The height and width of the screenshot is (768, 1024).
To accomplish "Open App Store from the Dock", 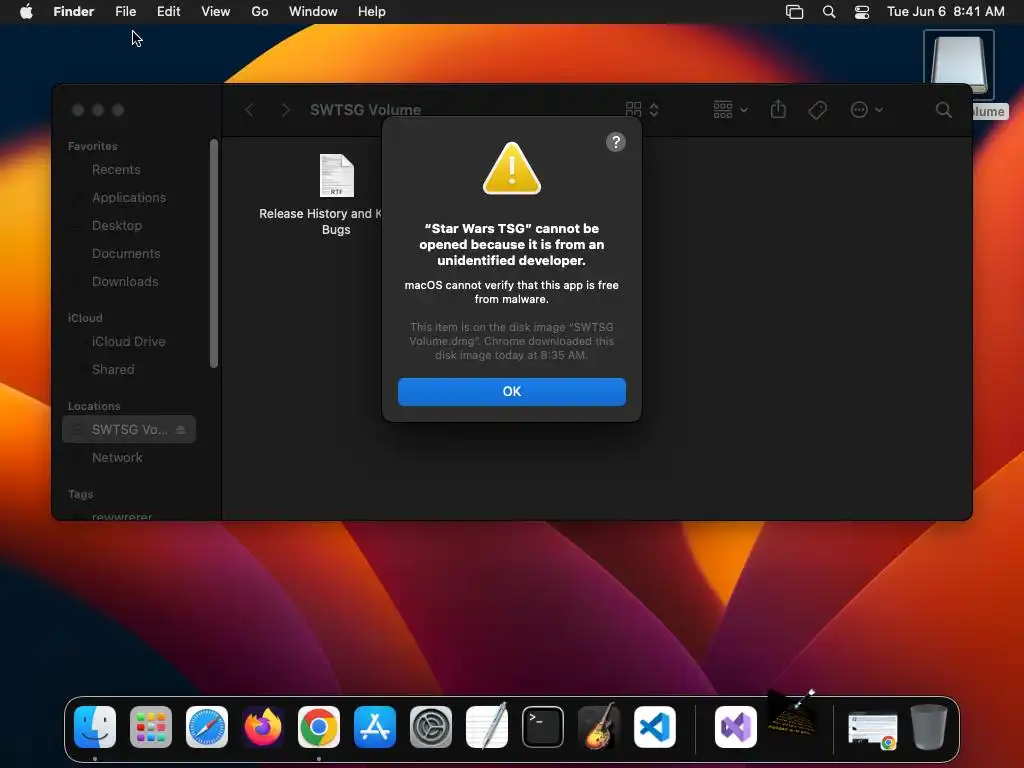I will pyautogui.click(x=375, y=727).
